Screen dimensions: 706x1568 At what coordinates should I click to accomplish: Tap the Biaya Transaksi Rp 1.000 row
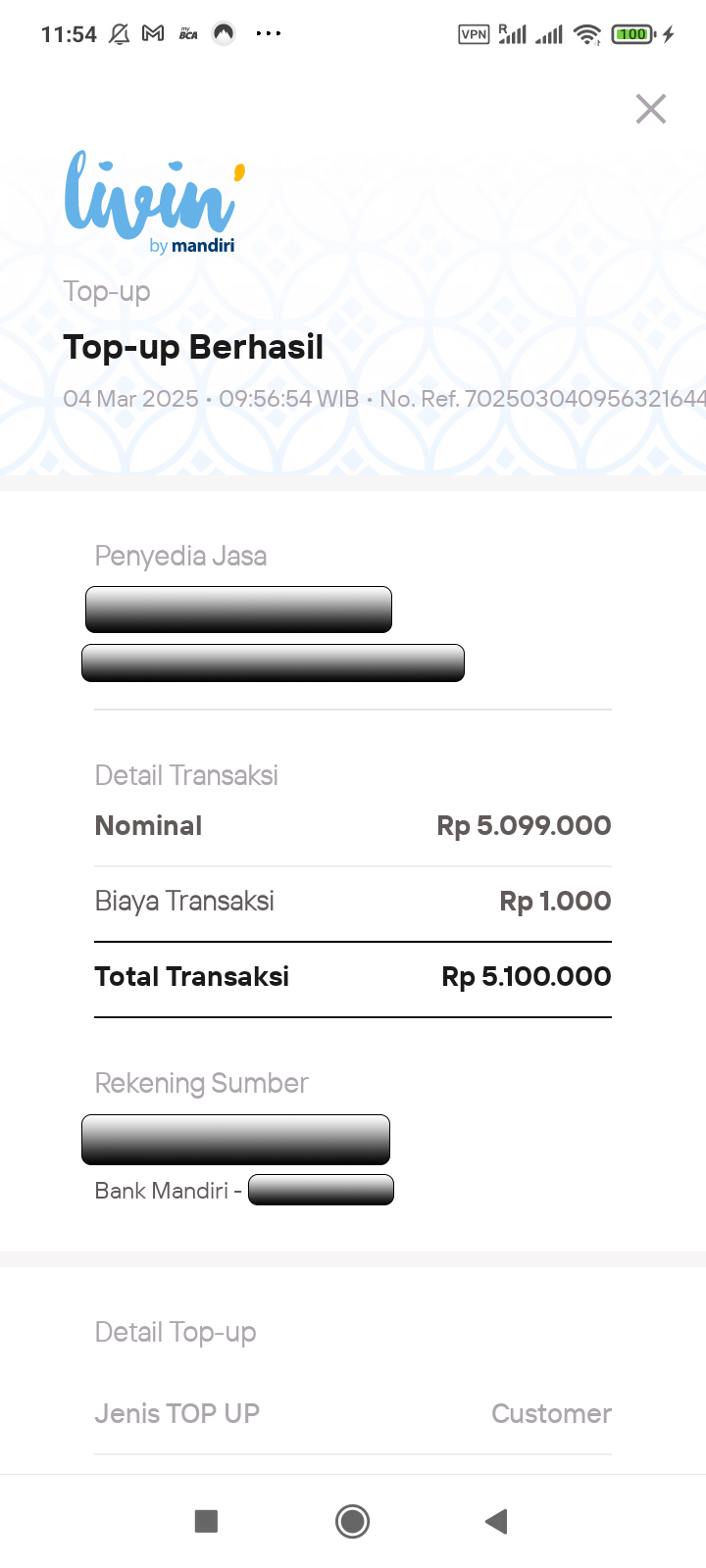click(x=353, y=902)
